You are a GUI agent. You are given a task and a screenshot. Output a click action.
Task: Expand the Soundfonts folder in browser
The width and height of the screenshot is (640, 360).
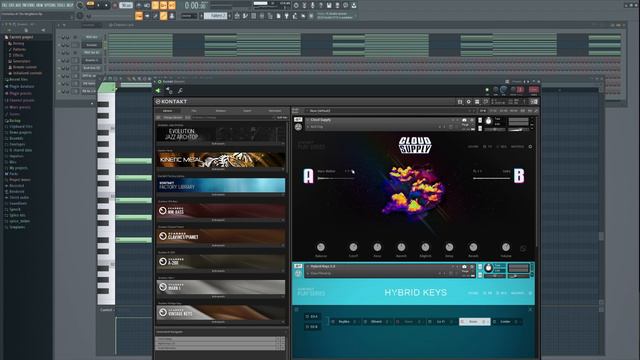coord(18,203)
